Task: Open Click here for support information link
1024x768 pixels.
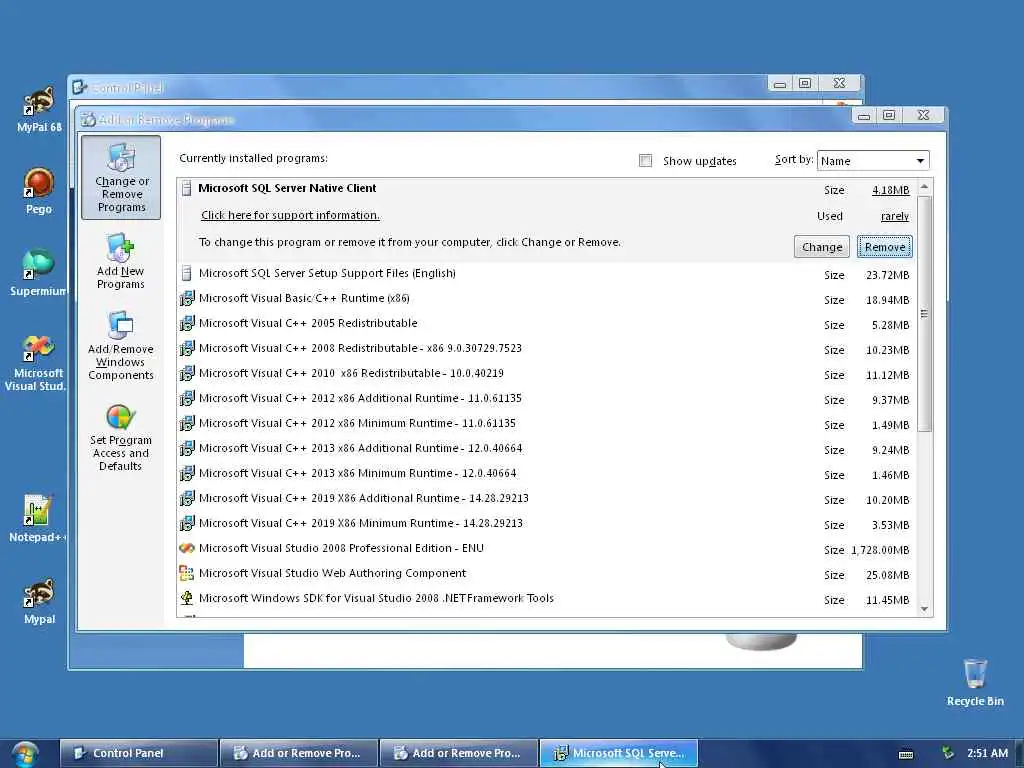Action: pos(290,215)
